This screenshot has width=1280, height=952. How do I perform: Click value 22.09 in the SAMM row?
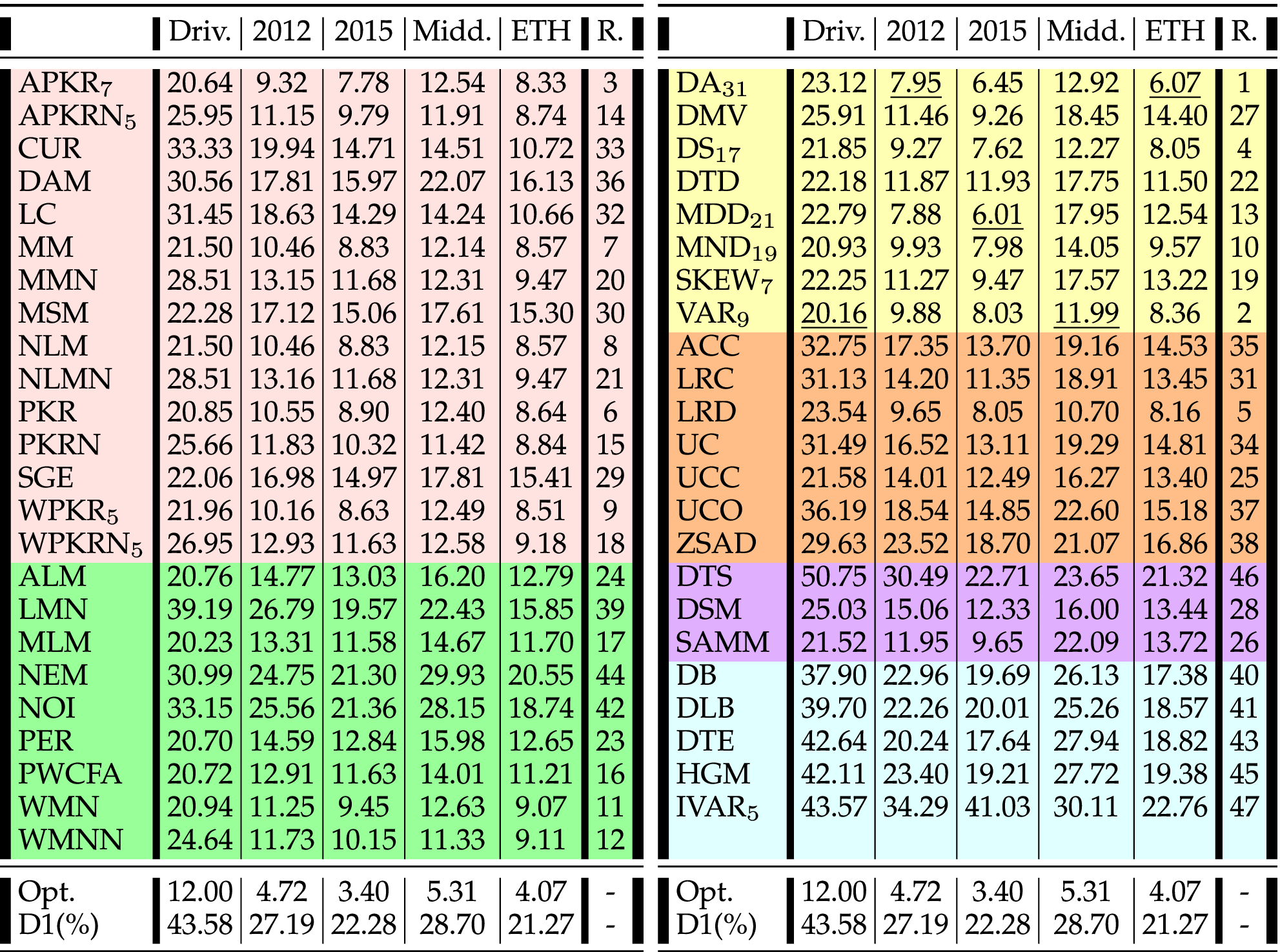(1086, 642)
